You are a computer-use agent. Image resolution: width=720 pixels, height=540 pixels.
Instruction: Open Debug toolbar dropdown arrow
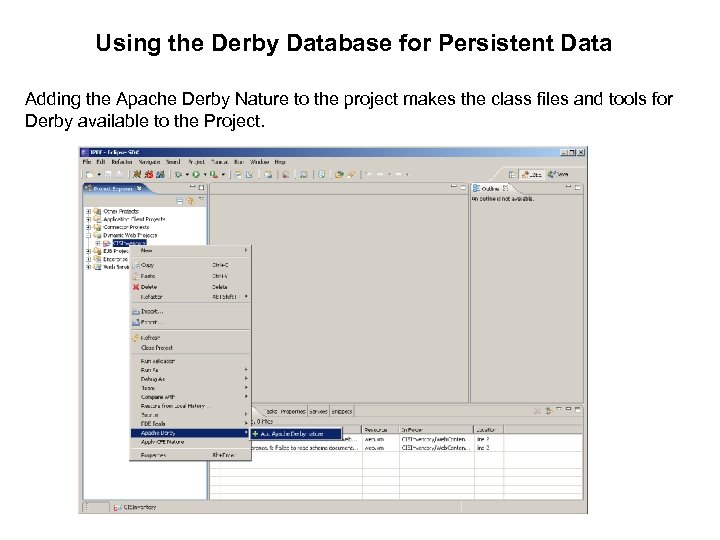click(x=187, y=174)
